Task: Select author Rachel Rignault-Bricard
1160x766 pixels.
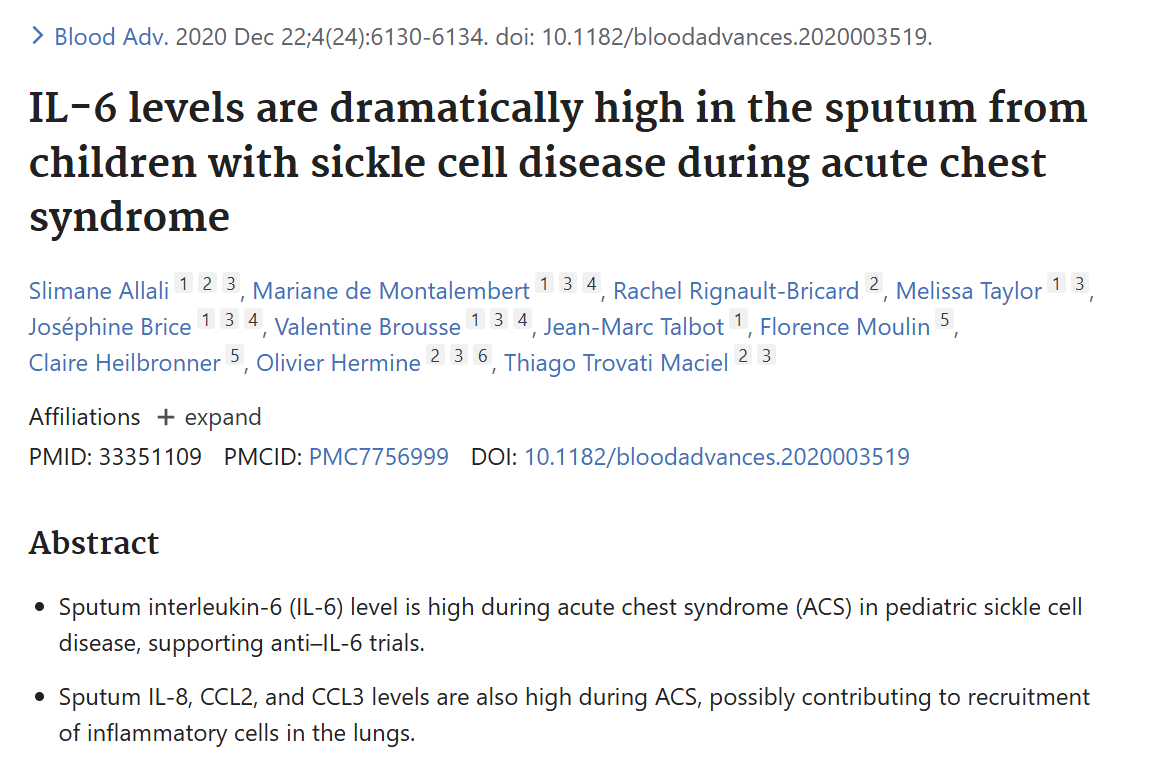Action: coord(736,291)
